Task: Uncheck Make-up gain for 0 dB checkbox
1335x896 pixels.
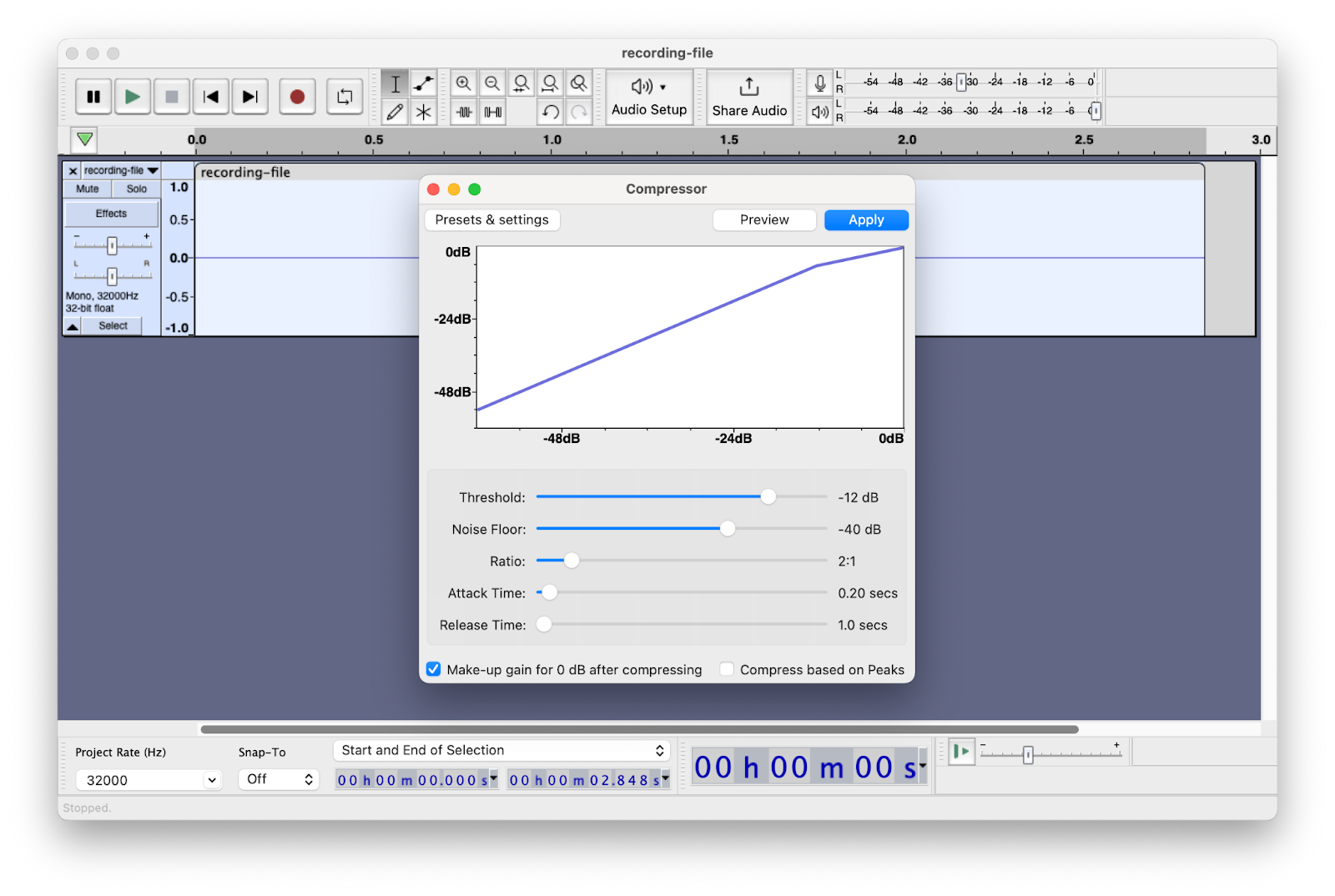Action: [x=434, y=669]
